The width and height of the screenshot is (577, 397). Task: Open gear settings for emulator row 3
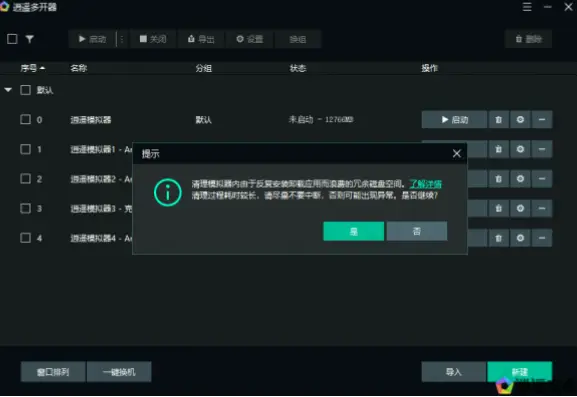tap(520, 208)
